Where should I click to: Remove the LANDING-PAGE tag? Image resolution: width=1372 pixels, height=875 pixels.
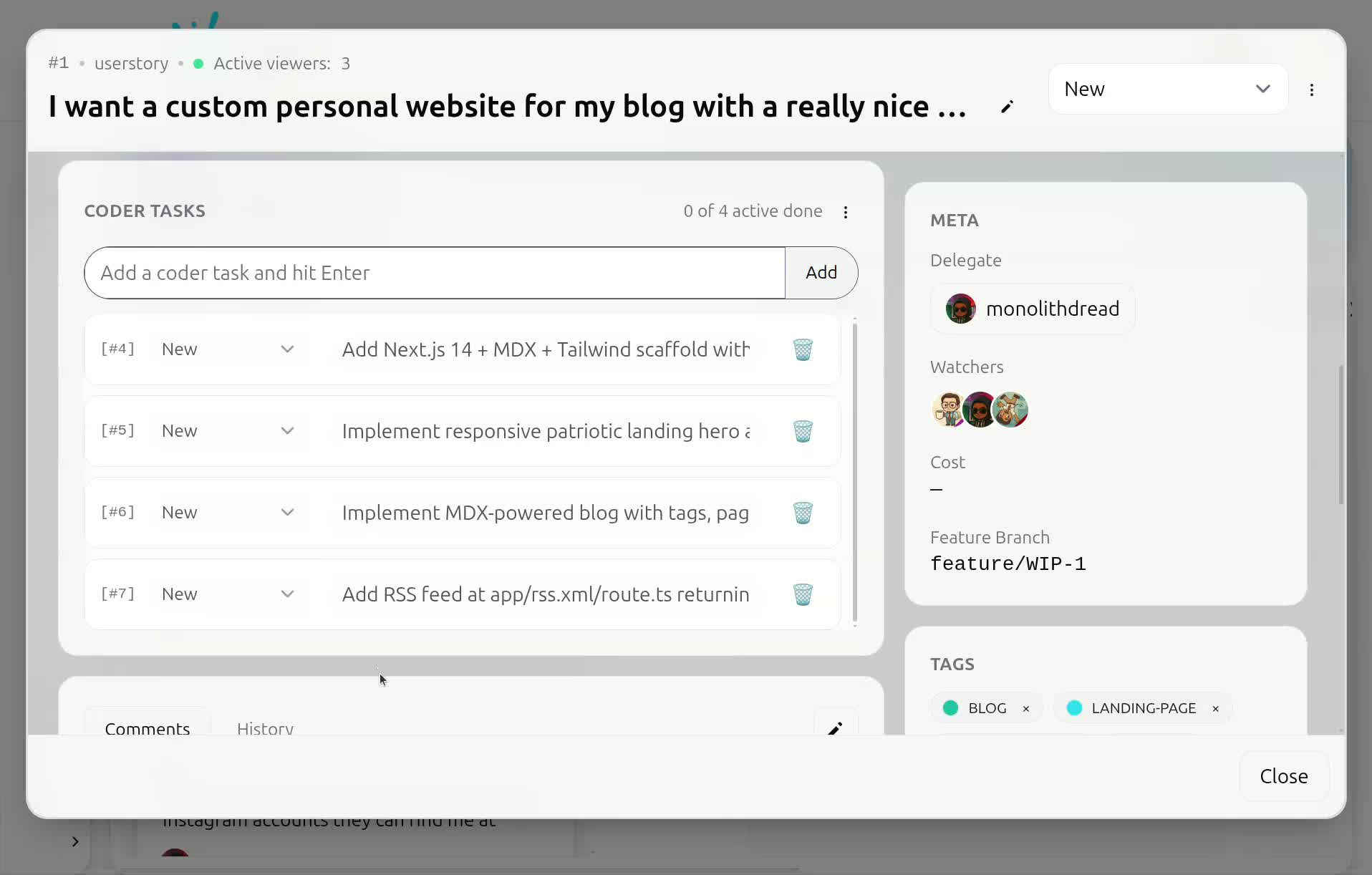[x=1215, y=708]
